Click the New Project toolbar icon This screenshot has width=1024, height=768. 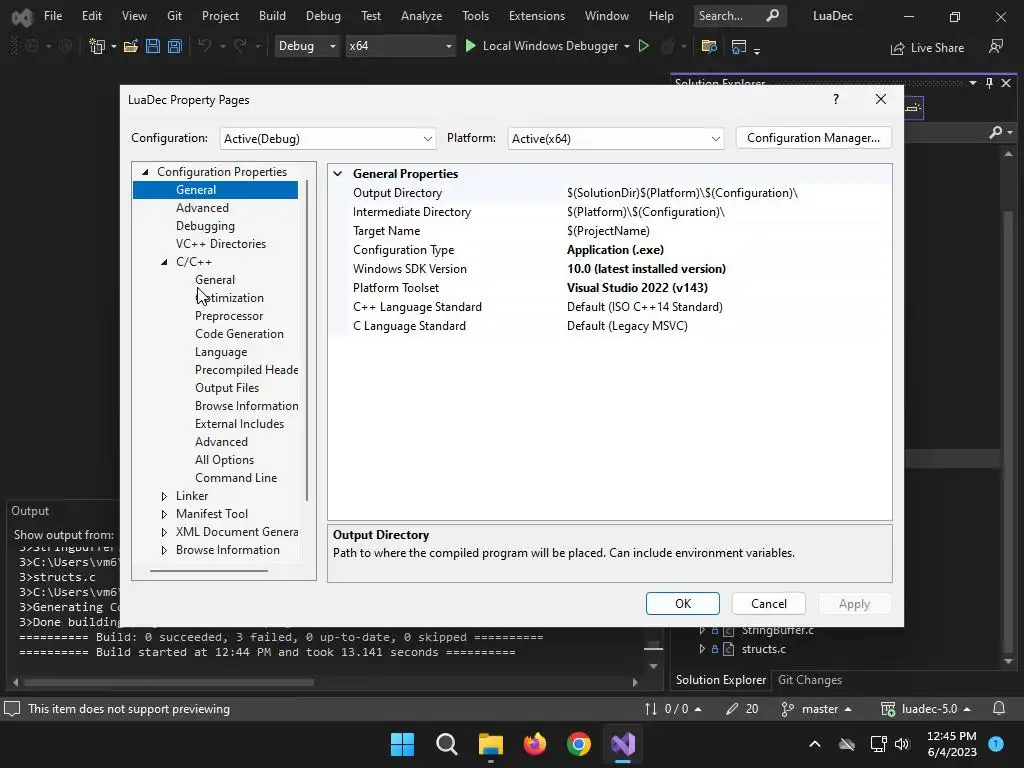tap(97, 46)
